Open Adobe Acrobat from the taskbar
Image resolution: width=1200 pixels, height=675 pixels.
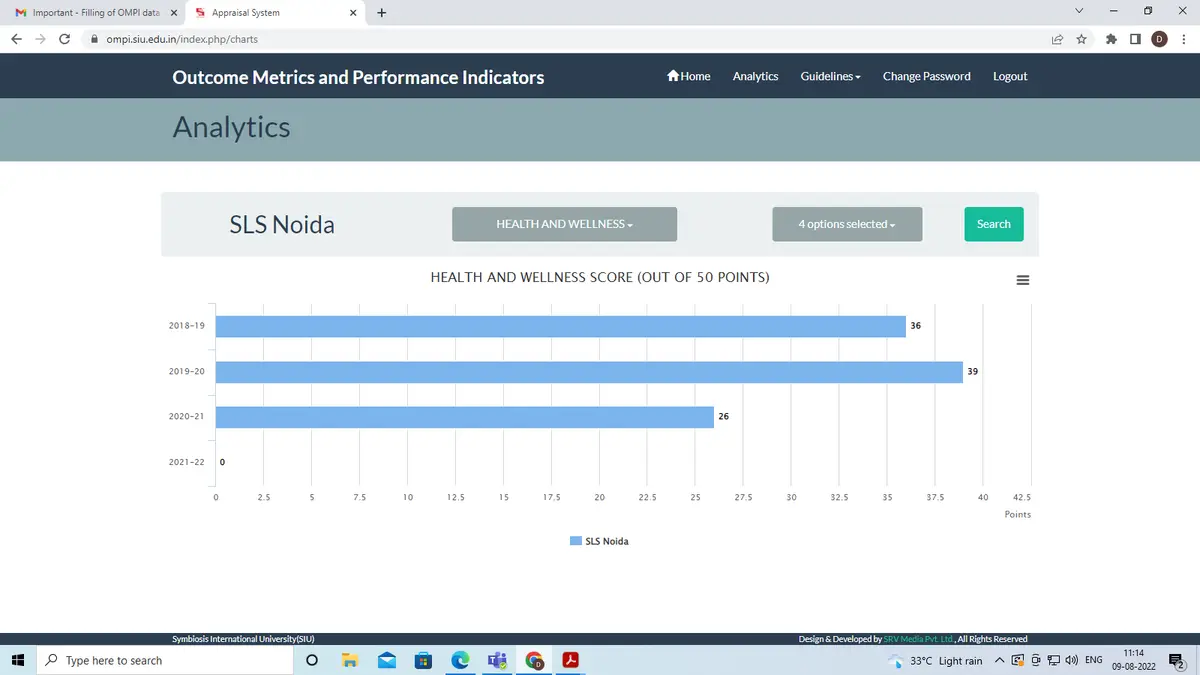(571, 660)
